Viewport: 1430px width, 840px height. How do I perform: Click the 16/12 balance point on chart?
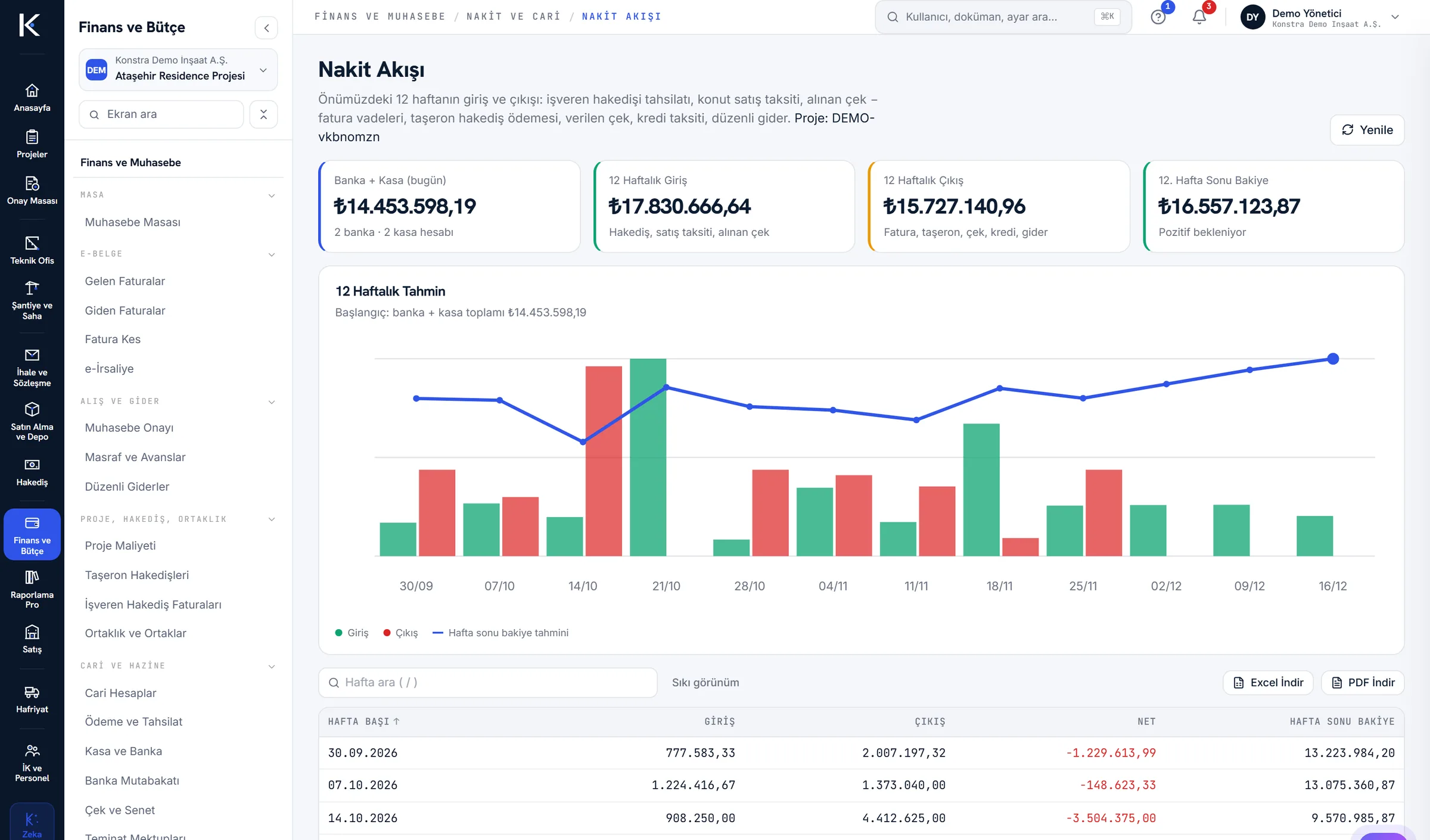coord(1333,359)
